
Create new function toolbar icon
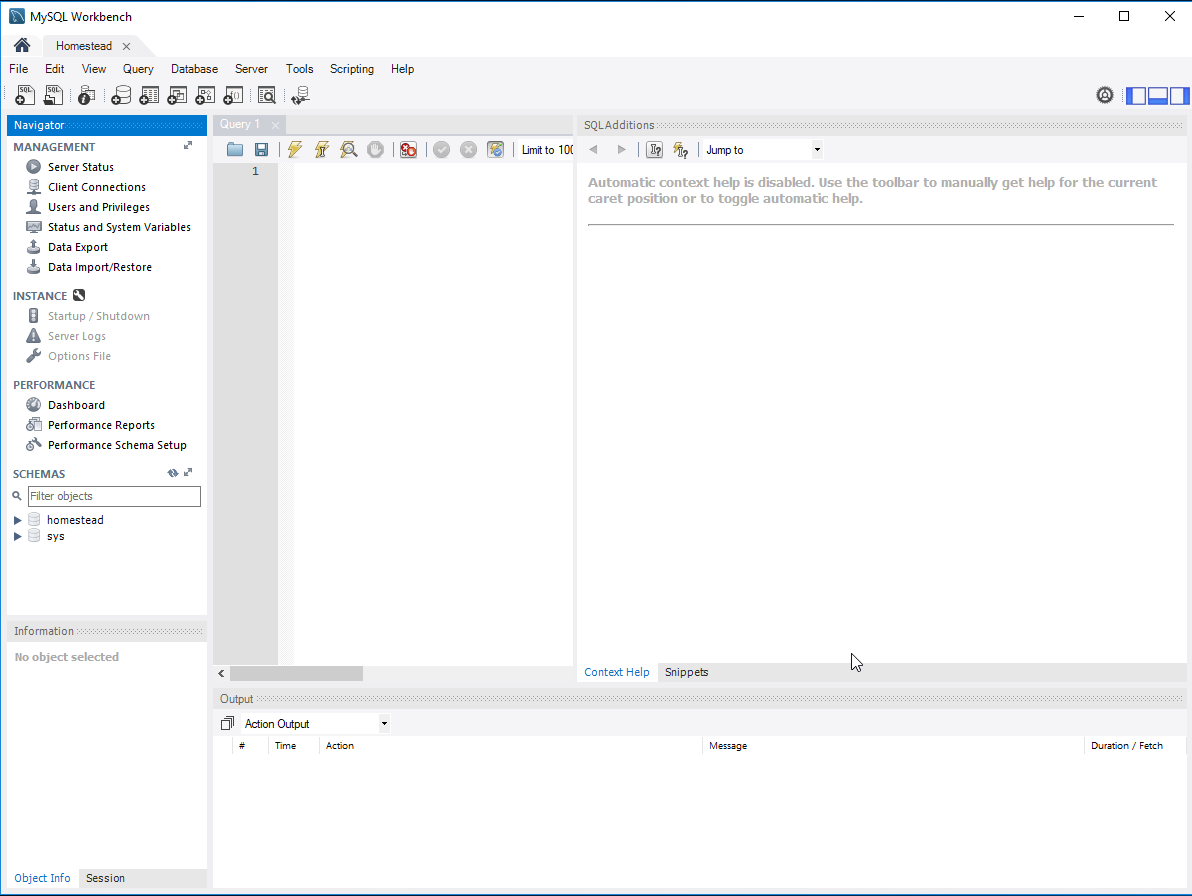point(233,95)
